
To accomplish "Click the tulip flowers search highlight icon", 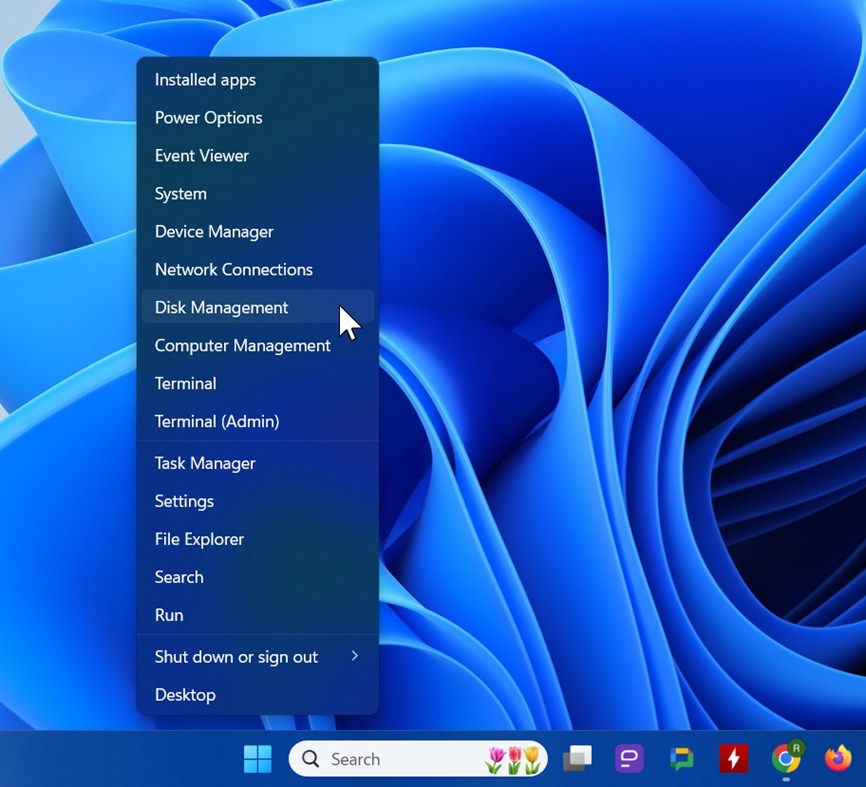I will point(513,759).
